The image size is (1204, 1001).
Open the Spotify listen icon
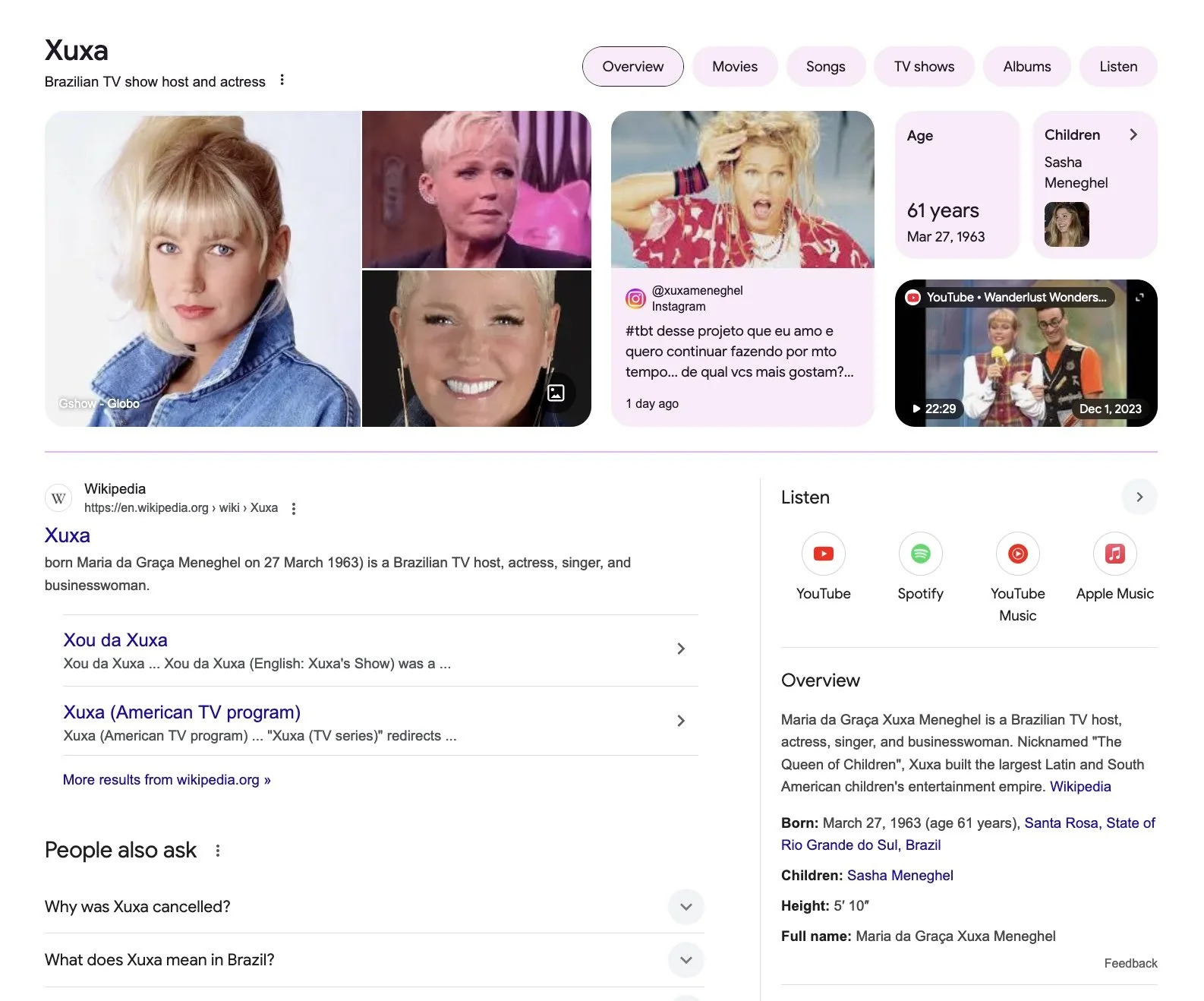(x=920, y=554)
